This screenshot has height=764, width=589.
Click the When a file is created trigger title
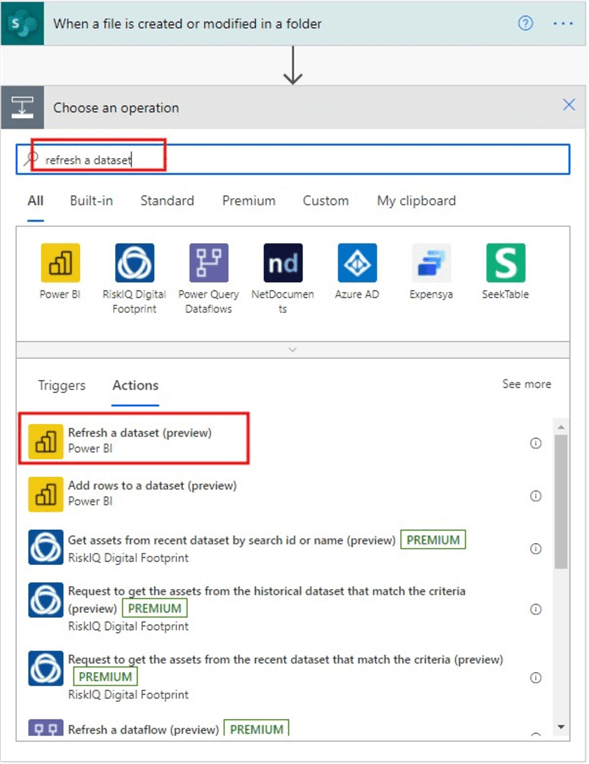187,23
